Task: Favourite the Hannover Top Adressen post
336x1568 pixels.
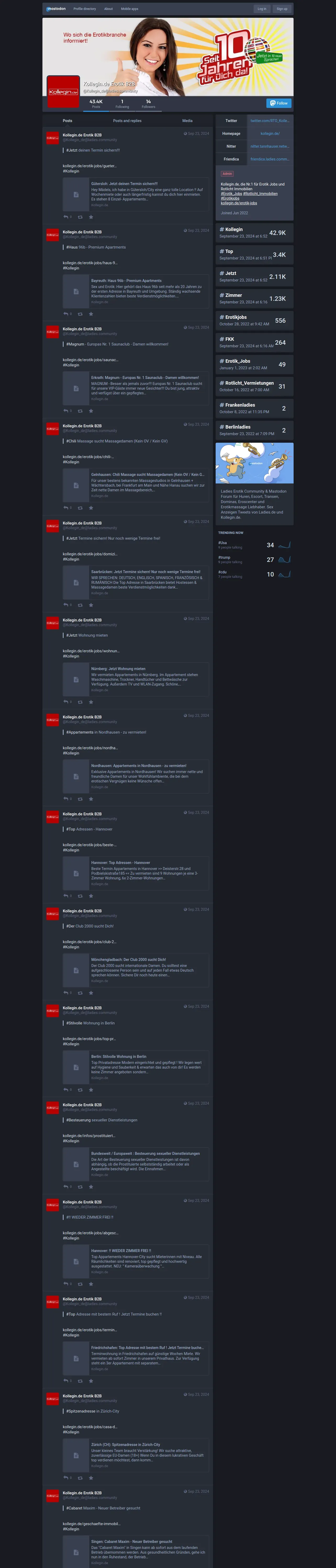Action: pyautogui.click(x=91, y=896)
